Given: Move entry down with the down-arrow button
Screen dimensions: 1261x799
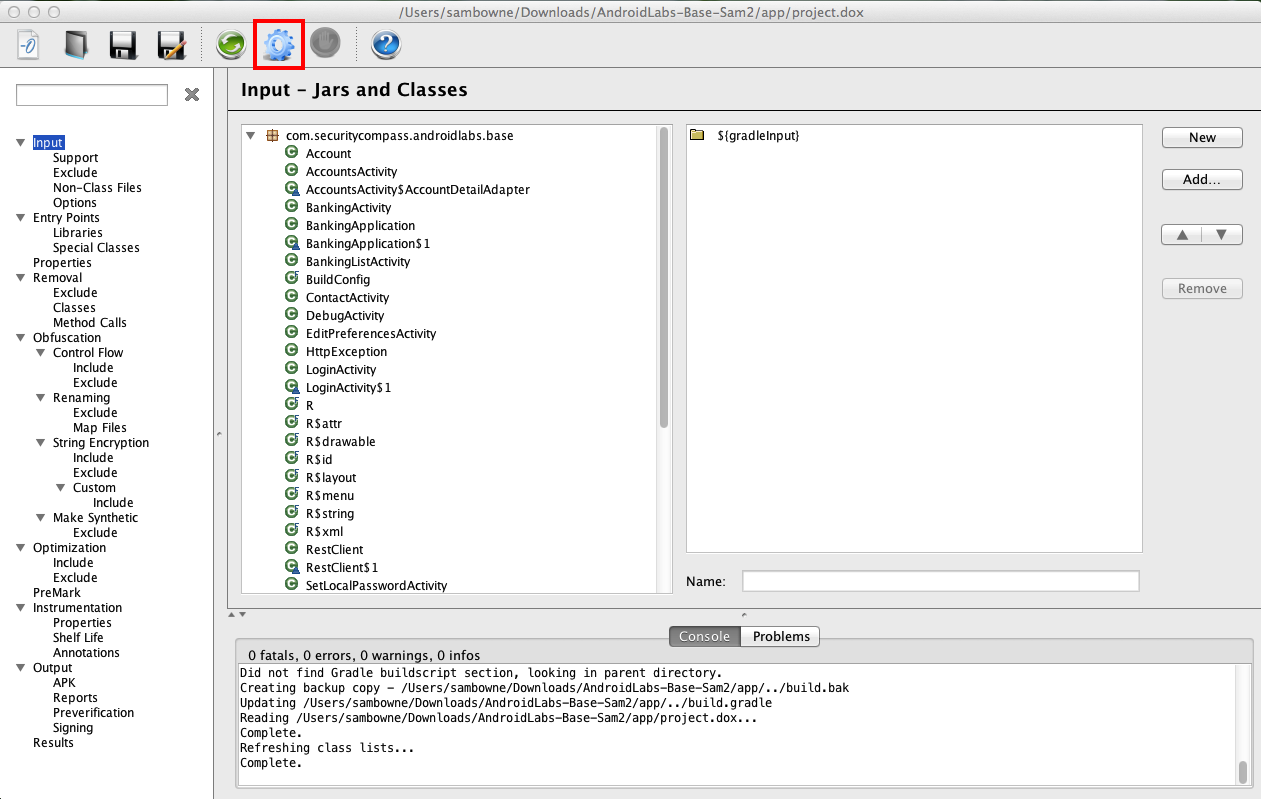Looking at the screenshot, I should pyautogui.click(x=1222, y=235).
